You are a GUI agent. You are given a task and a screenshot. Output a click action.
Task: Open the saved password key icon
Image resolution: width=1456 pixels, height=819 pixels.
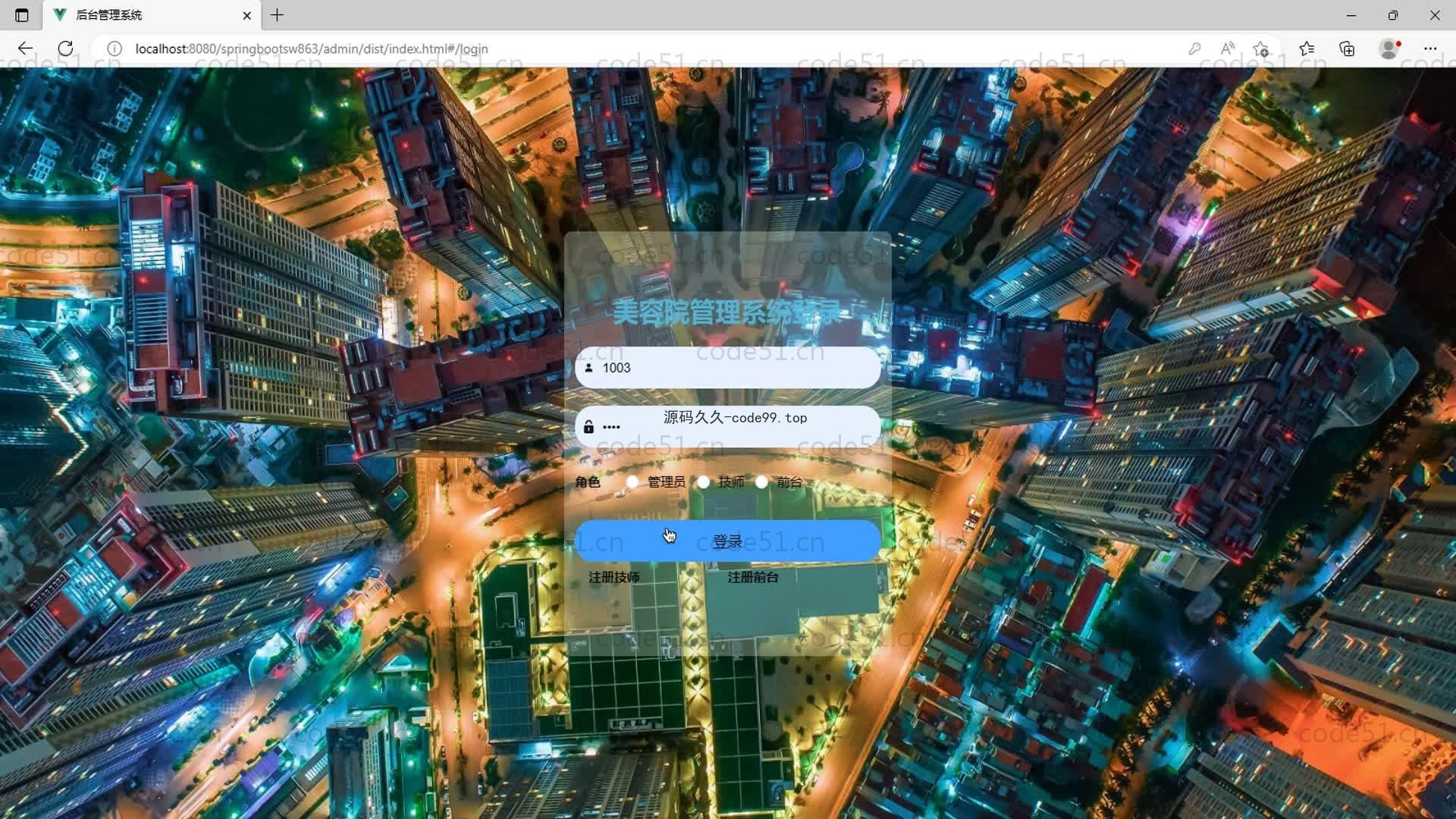click(1194, 49)
